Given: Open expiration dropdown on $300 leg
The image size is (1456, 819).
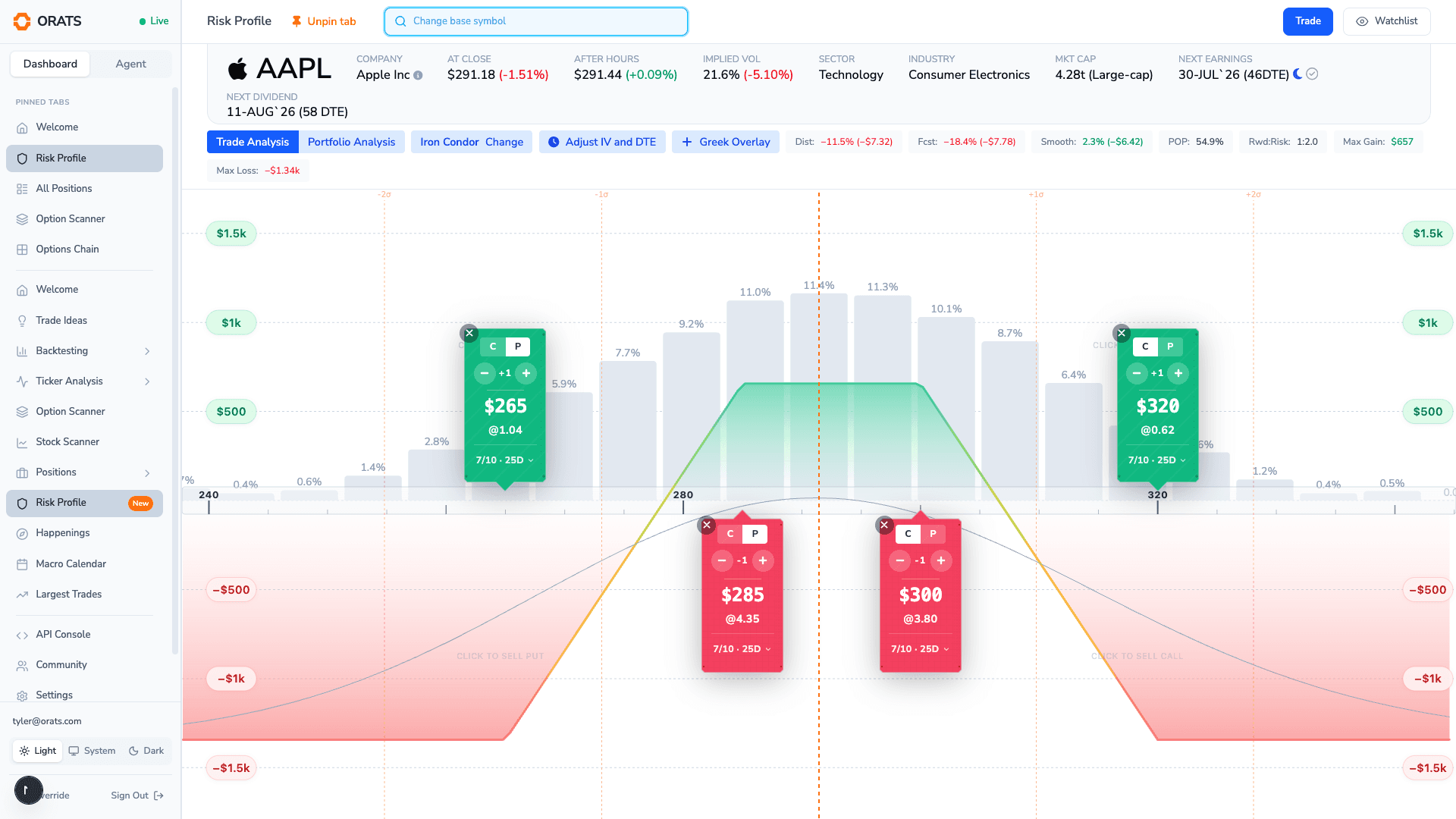Looking at the screenshot, I should [x=921, y=649].
